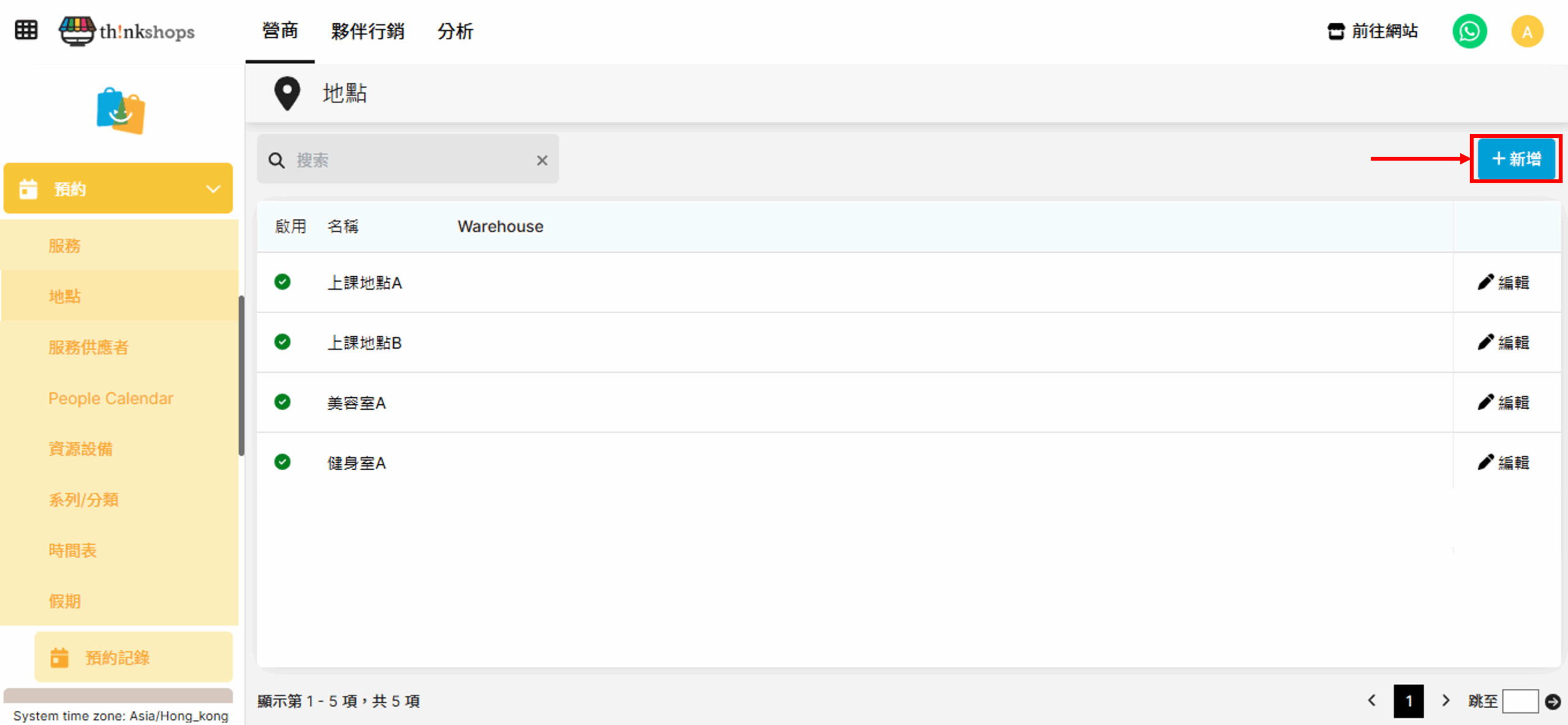
Task: Click the go-to-page arrow icon
Action: (x=1553, y=701)
